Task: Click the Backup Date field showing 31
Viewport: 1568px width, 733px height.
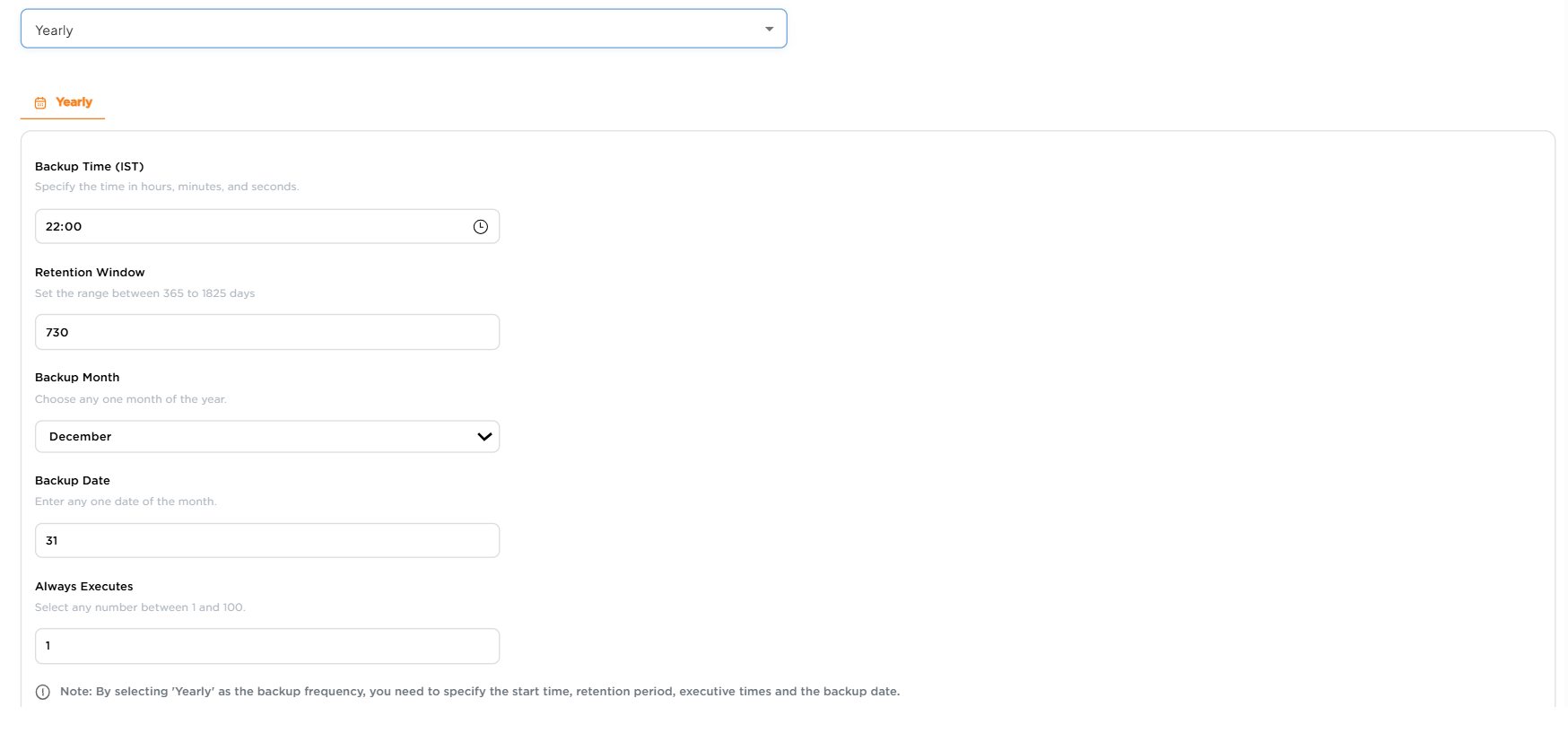Action: point(267,540)
